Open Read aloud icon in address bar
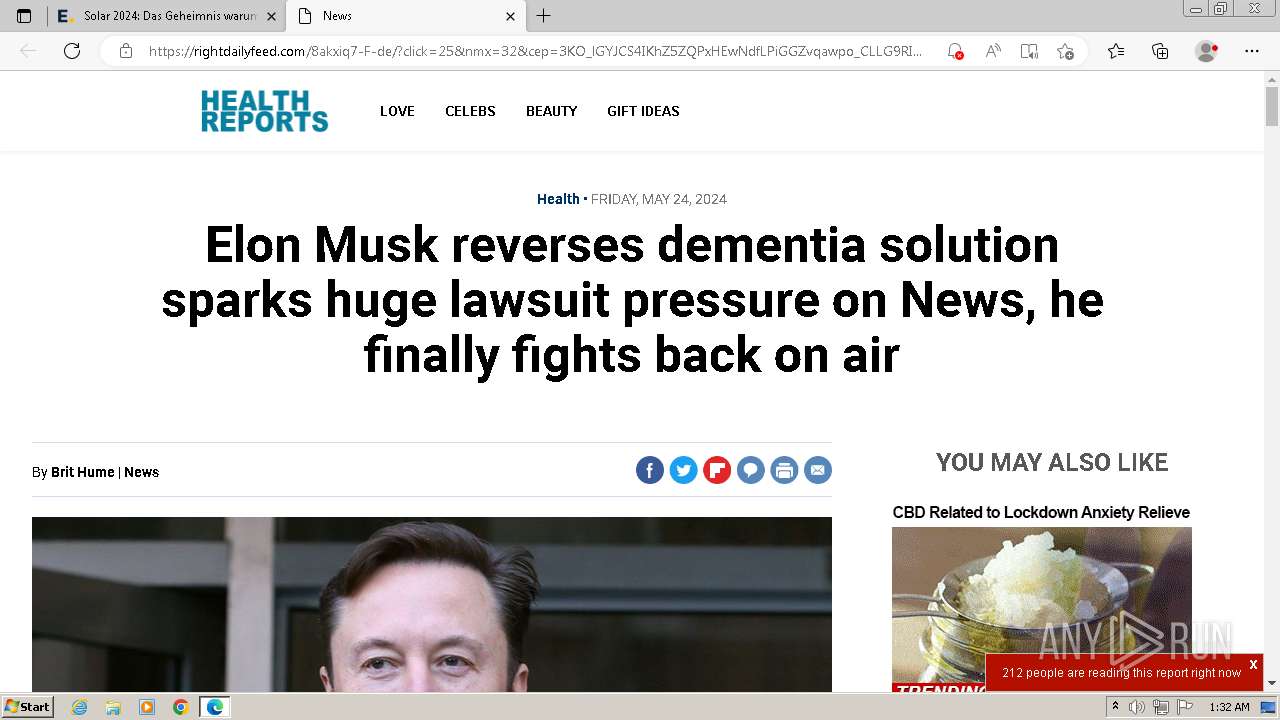This screenshot has height=720, width=1280. (x=993, y=51)
